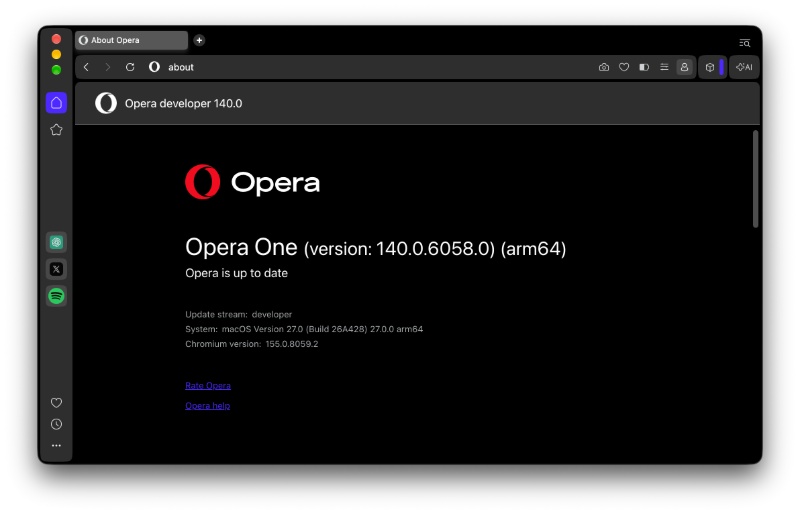Open sidebar three dots more menu
This screenshot has width=800, height=514.
pyautogui.click(x=56, y=446)
